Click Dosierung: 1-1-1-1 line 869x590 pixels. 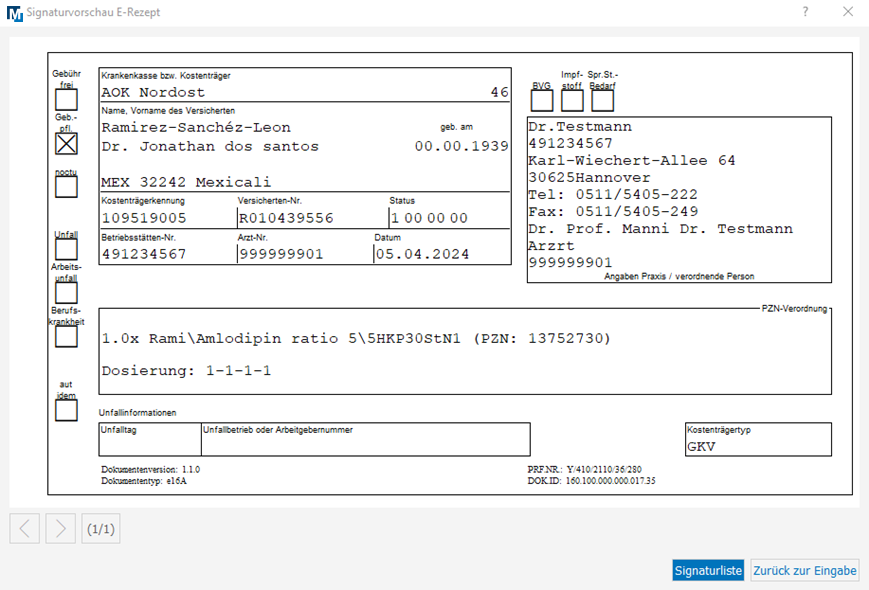(186, 371)
